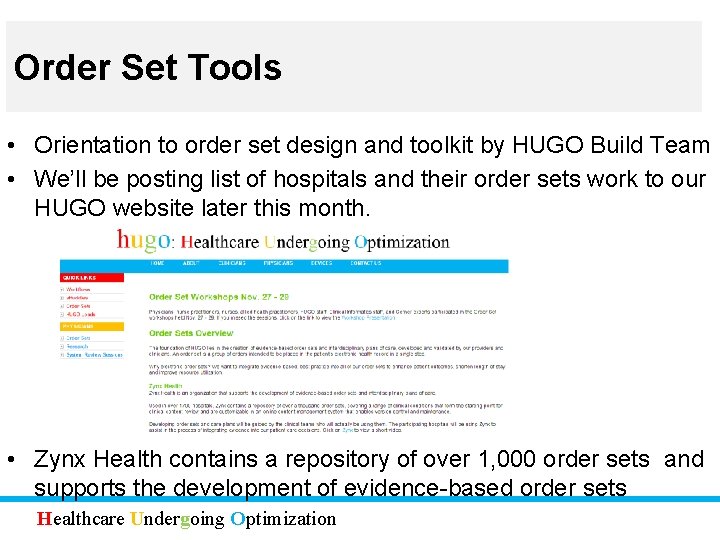
Task: Click the 'Order Sets Overview' green heading
Action: pyautogui.click(x=191, y=333)
